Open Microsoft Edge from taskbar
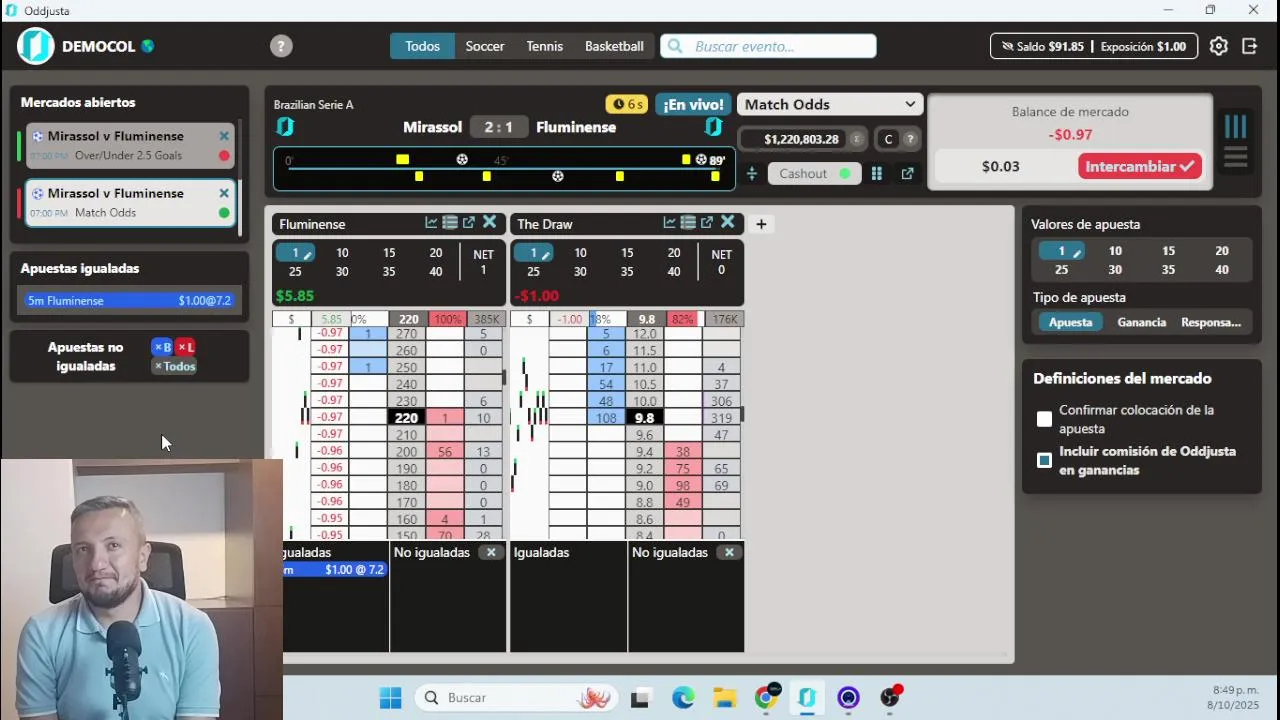This screenshot has height=720, width=1280. [682, 698]
